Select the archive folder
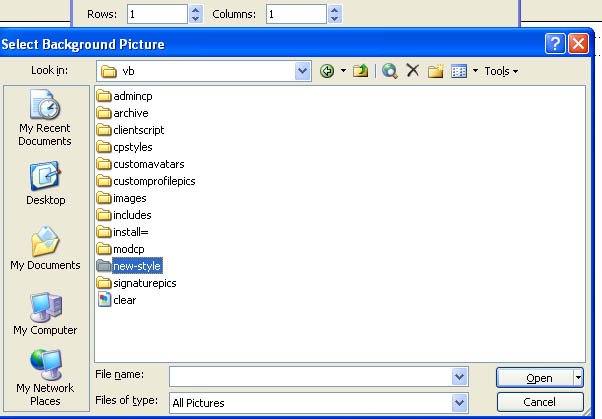Viewport: 602px width, 419px height. (122, 113)
